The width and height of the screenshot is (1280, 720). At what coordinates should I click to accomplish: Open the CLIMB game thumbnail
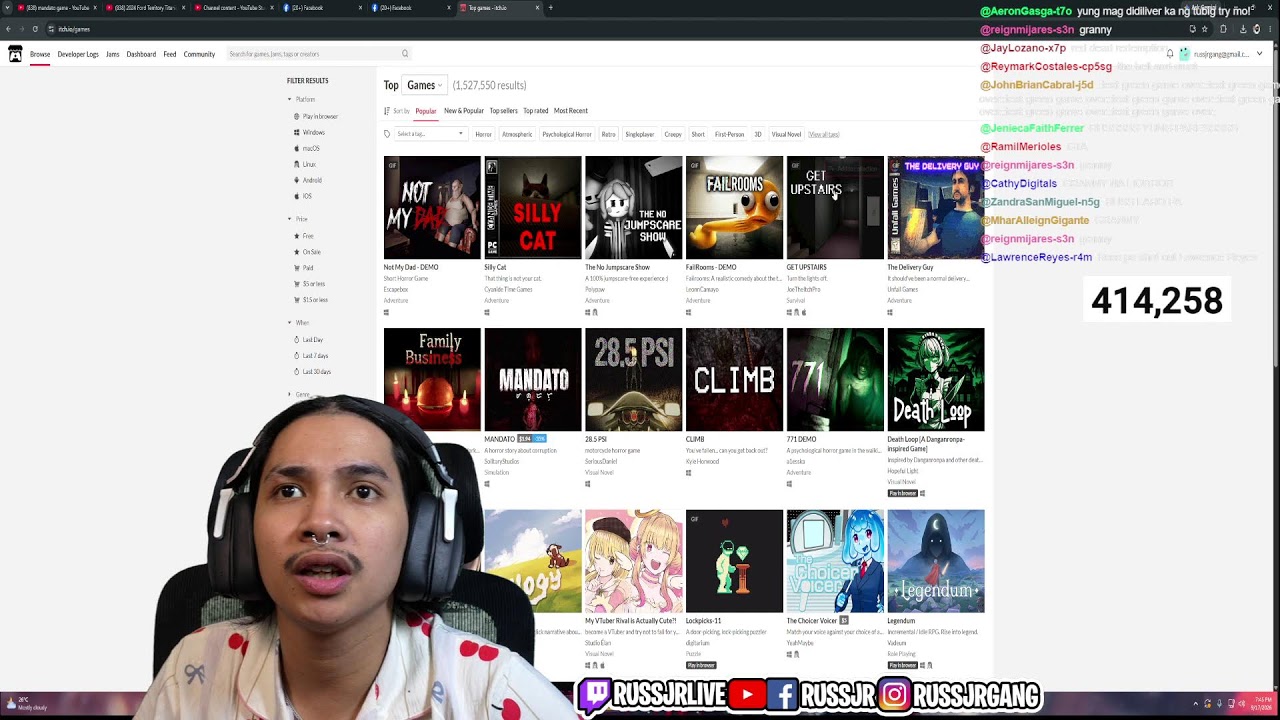pyautogui.click(x=734, y=380)
